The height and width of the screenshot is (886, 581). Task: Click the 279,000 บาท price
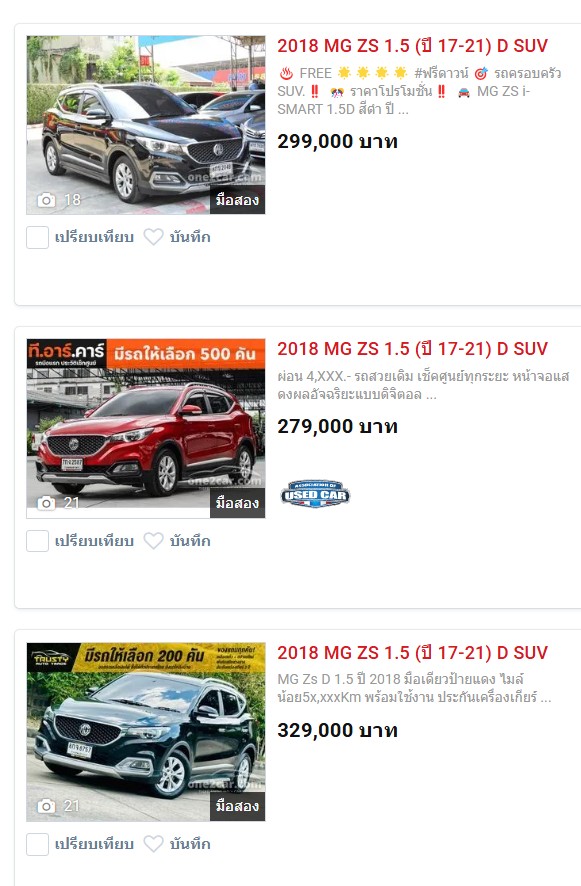coord(337,426)
